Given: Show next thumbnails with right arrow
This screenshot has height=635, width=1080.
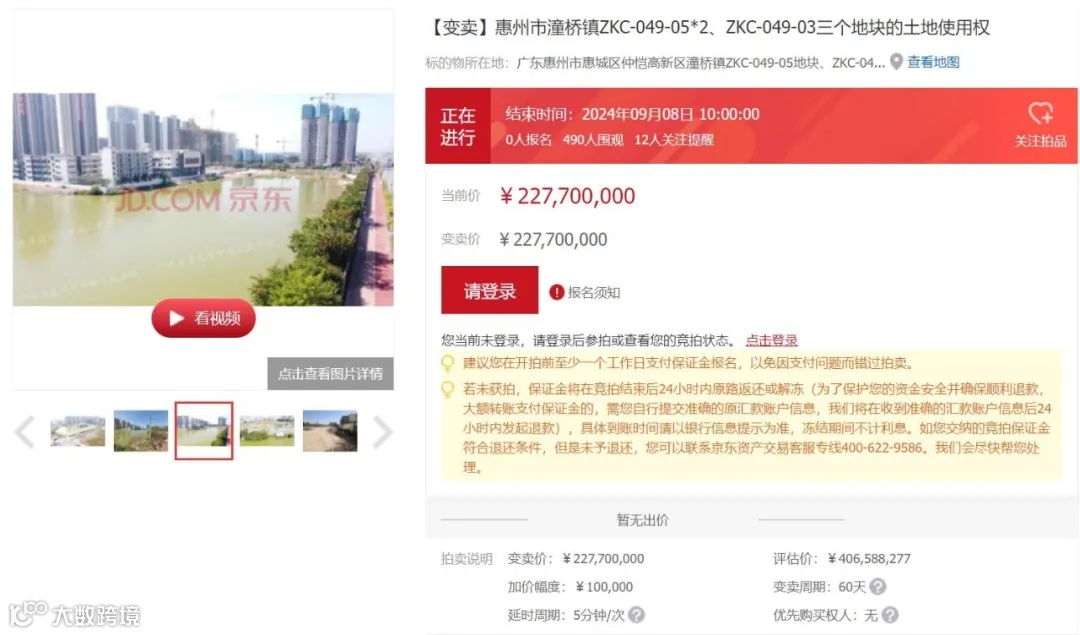Looking at the screenshot, I should [382, 432].
